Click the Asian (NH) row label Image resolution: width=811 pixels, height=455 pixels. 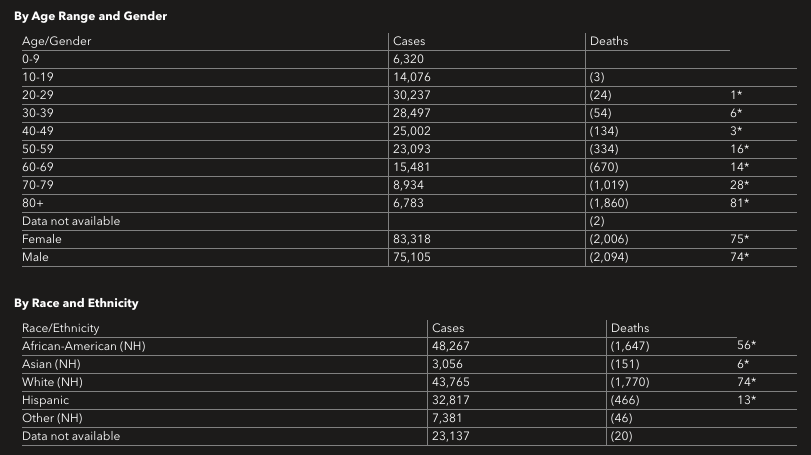49,364
